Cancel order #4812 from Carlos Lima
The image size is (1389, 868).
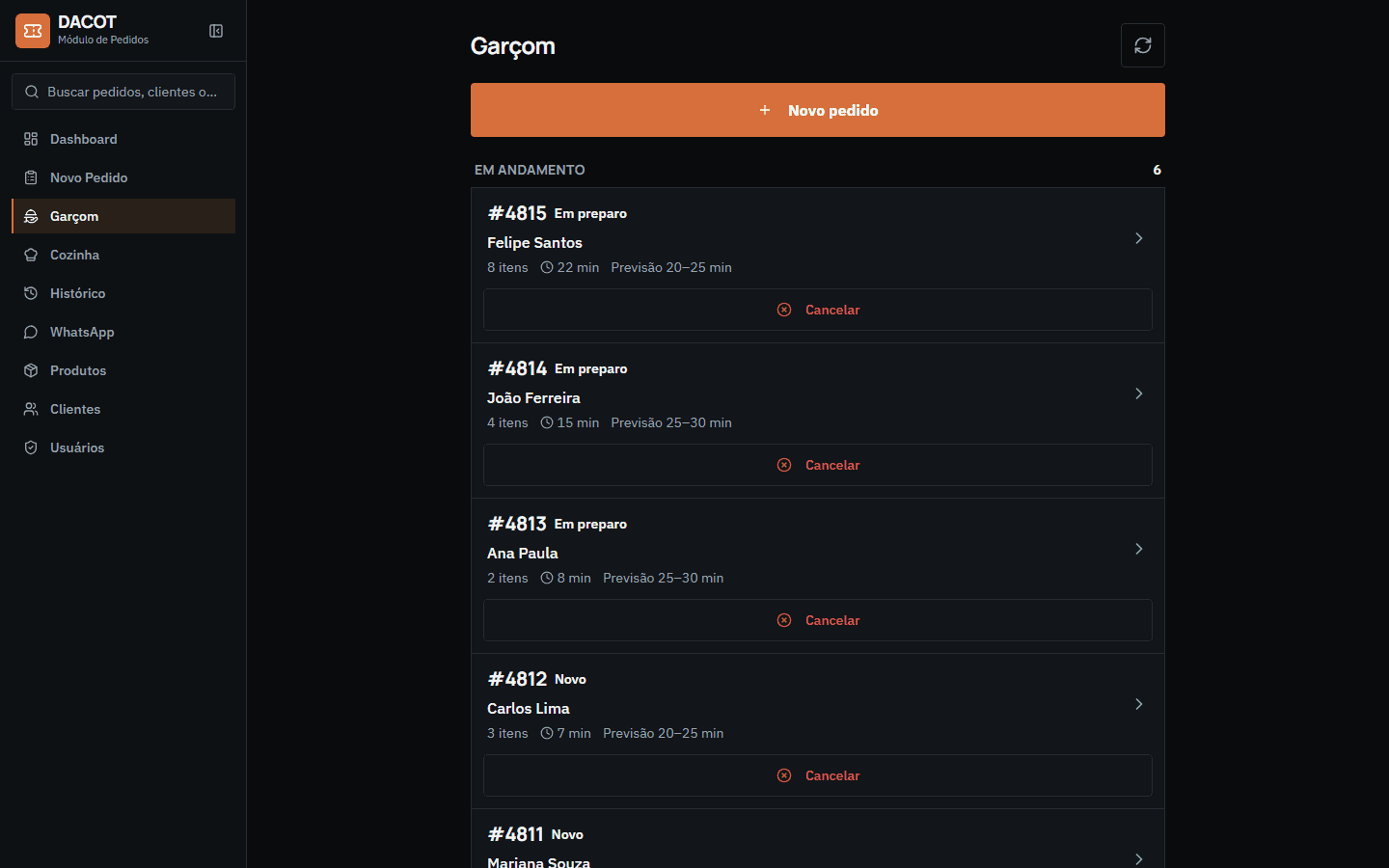pyautogui.click(x=818, y=775)
